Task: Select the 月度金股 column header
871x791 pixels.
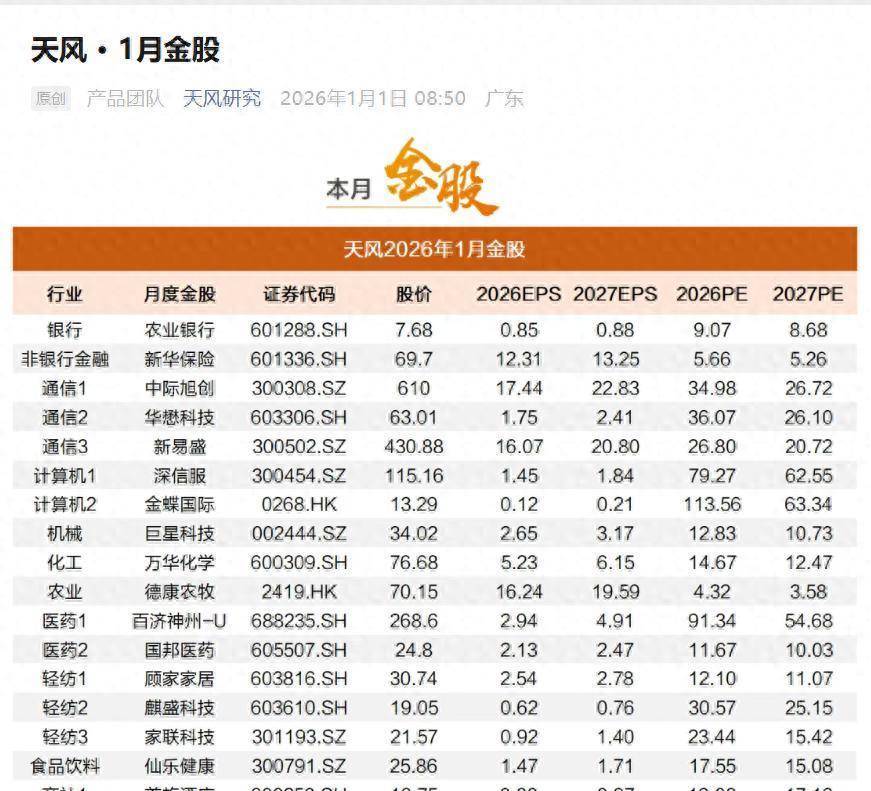Action: coord(180,294)
